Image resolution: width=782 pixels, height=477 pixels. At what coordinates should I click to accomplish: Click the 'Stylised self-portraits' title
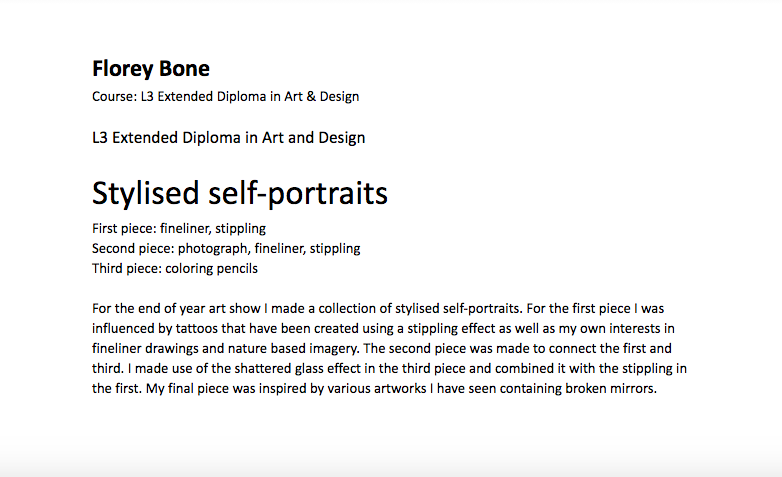tap(240, 193)
